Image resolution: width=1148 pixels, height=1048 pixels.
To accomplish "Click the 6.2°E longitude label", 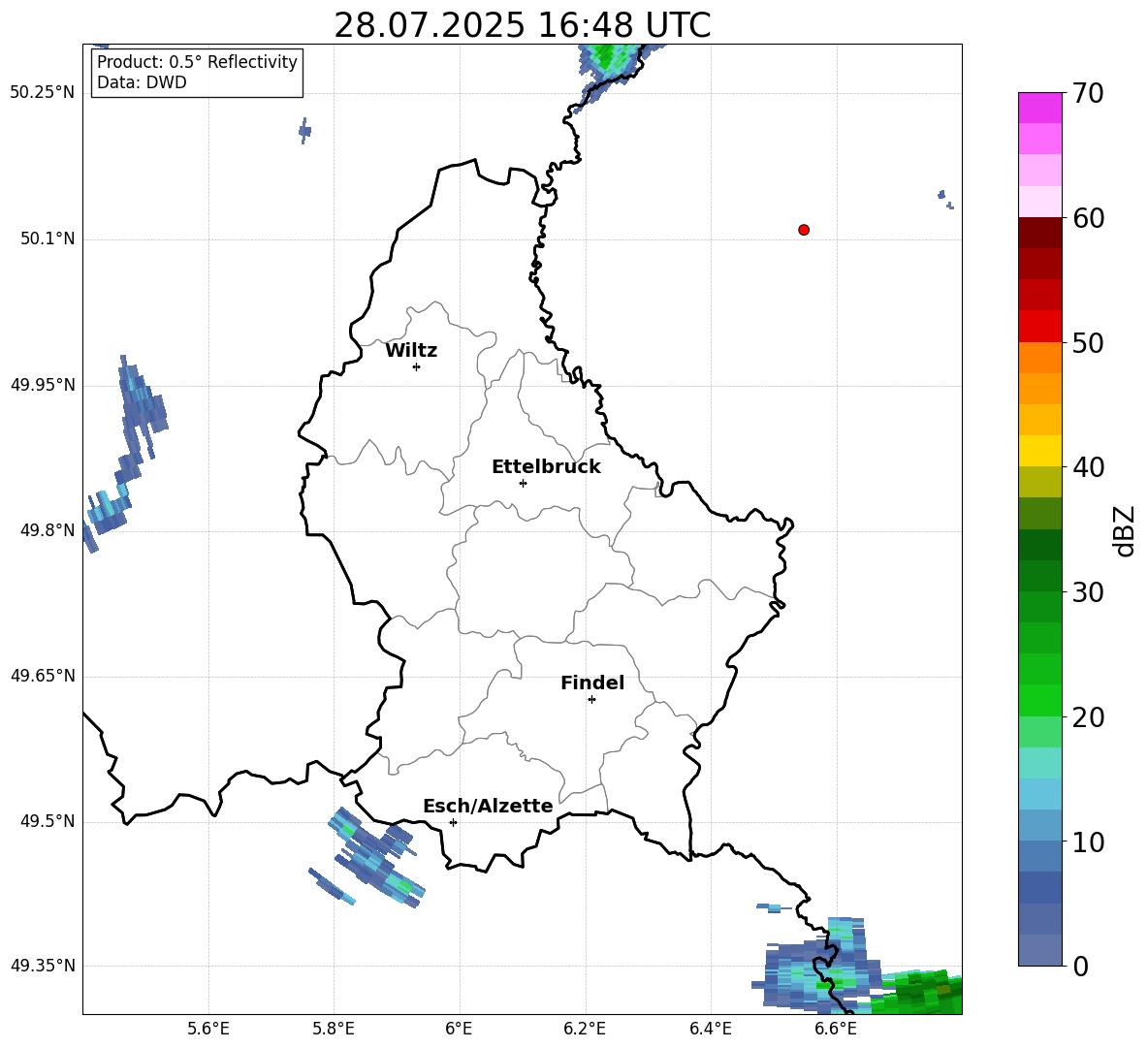I will [585, 1029].
